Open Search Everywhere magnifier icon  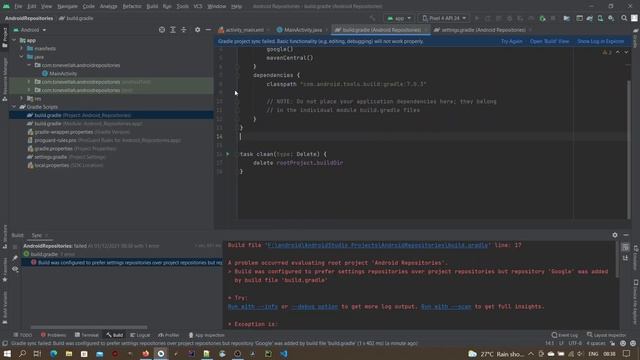coord(624,18)
